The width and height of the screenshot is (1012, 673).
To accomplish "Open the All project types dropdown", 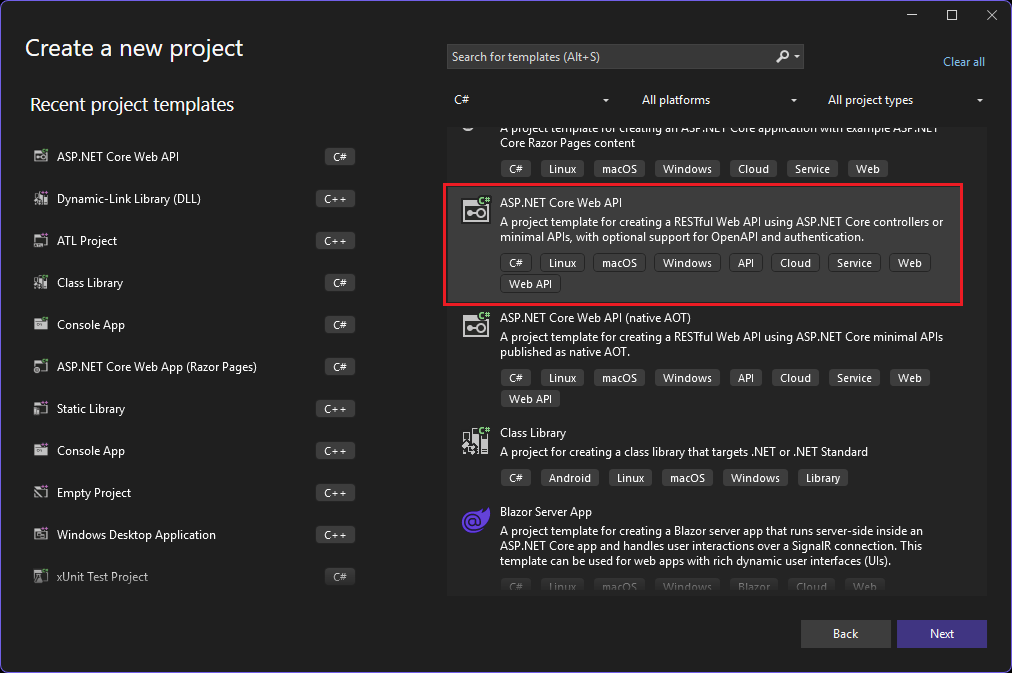I will 904,100.
